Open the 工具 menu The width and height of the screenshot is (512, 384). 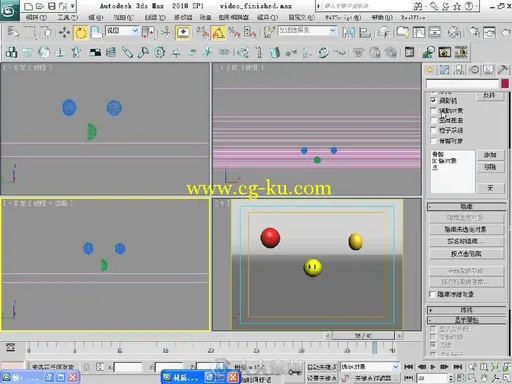[x=68, y=17]
